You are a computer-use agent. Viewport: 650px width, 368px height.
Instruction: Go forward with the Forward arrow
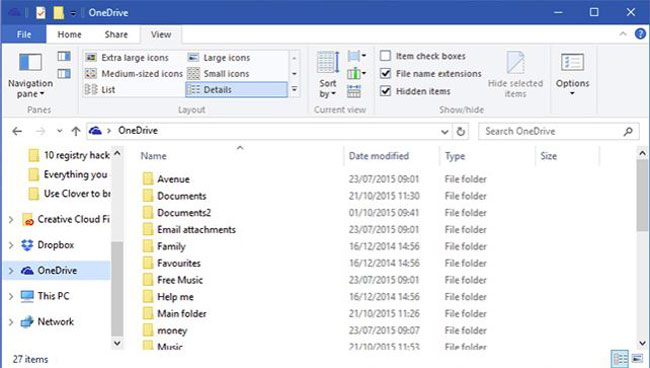tap(40, 131)
